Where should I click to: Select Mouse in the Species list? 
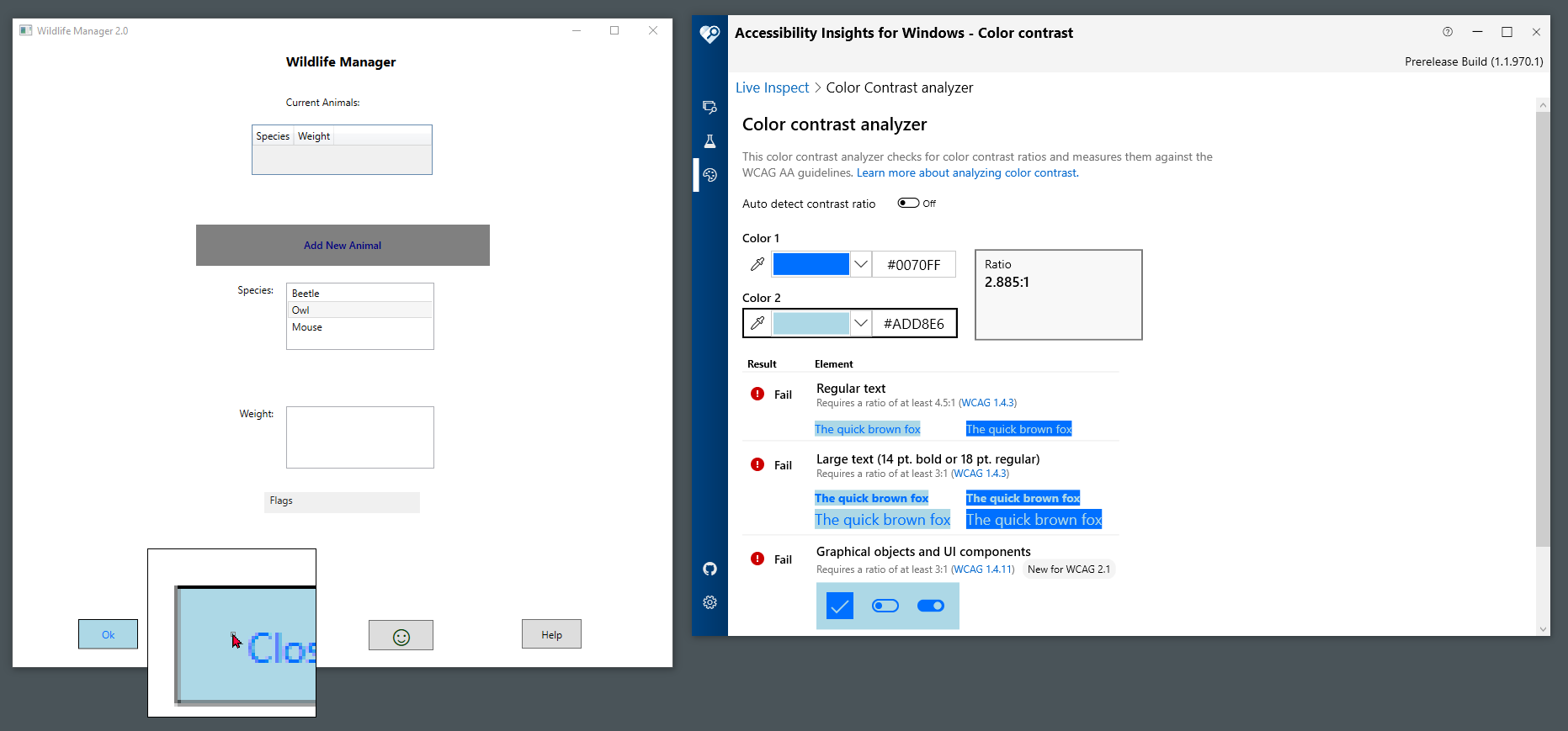360,326
